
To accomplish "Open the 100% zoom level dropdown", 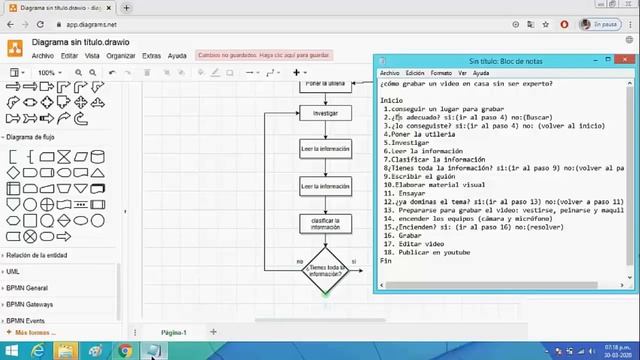I will tap(50, 73).
